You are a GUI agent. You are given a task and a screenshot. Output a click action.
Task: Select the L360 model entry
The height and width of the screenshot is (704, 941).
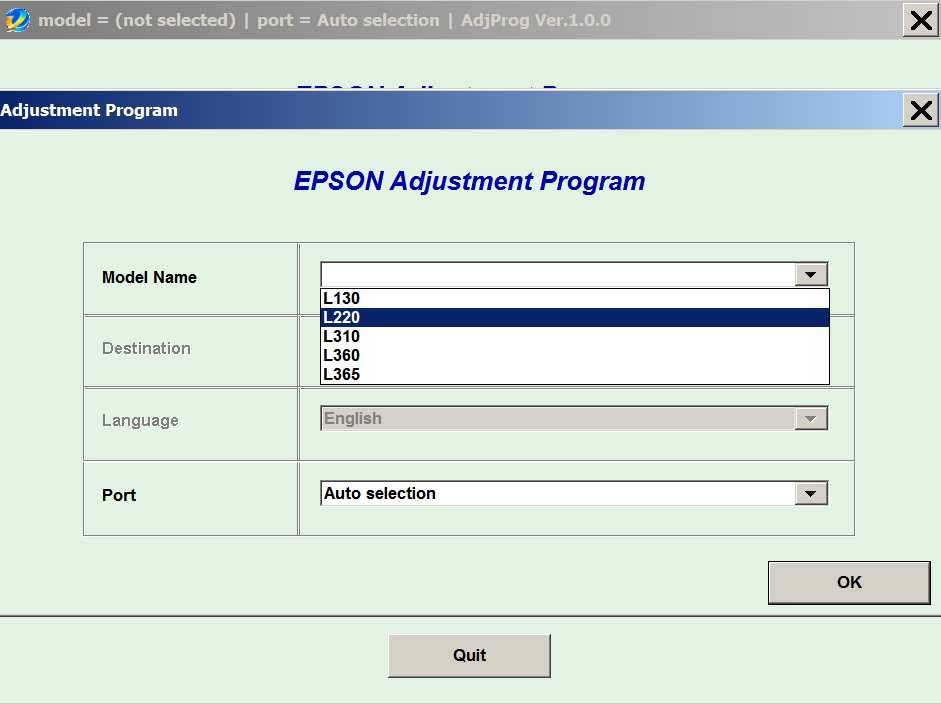coord(575,355)
